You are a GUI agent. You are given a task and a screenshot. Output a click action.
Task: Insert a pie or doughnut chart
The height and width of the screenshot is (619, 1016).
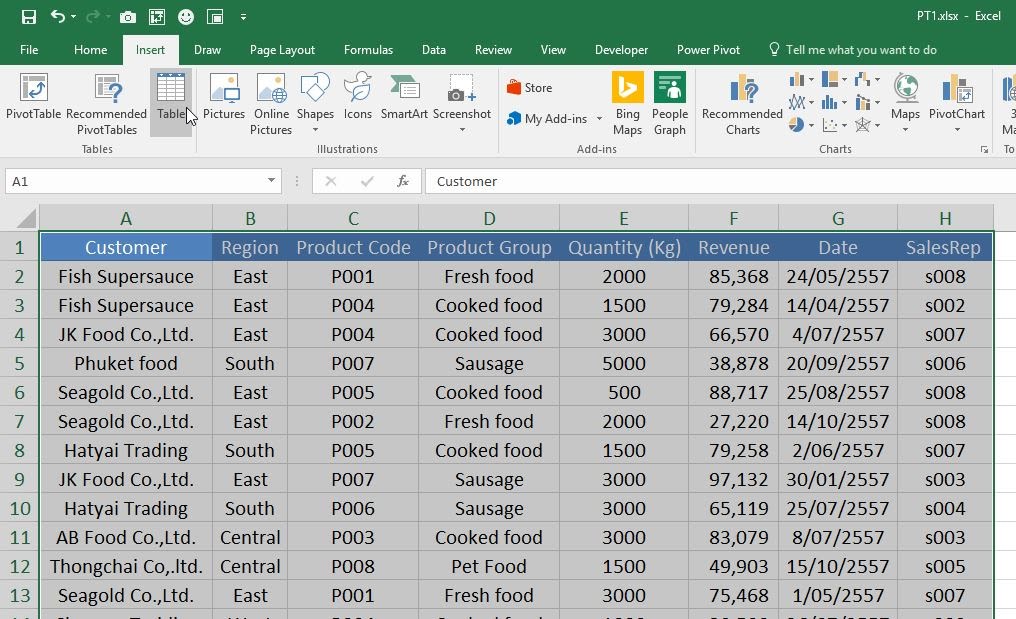click(x=802, y=124)
